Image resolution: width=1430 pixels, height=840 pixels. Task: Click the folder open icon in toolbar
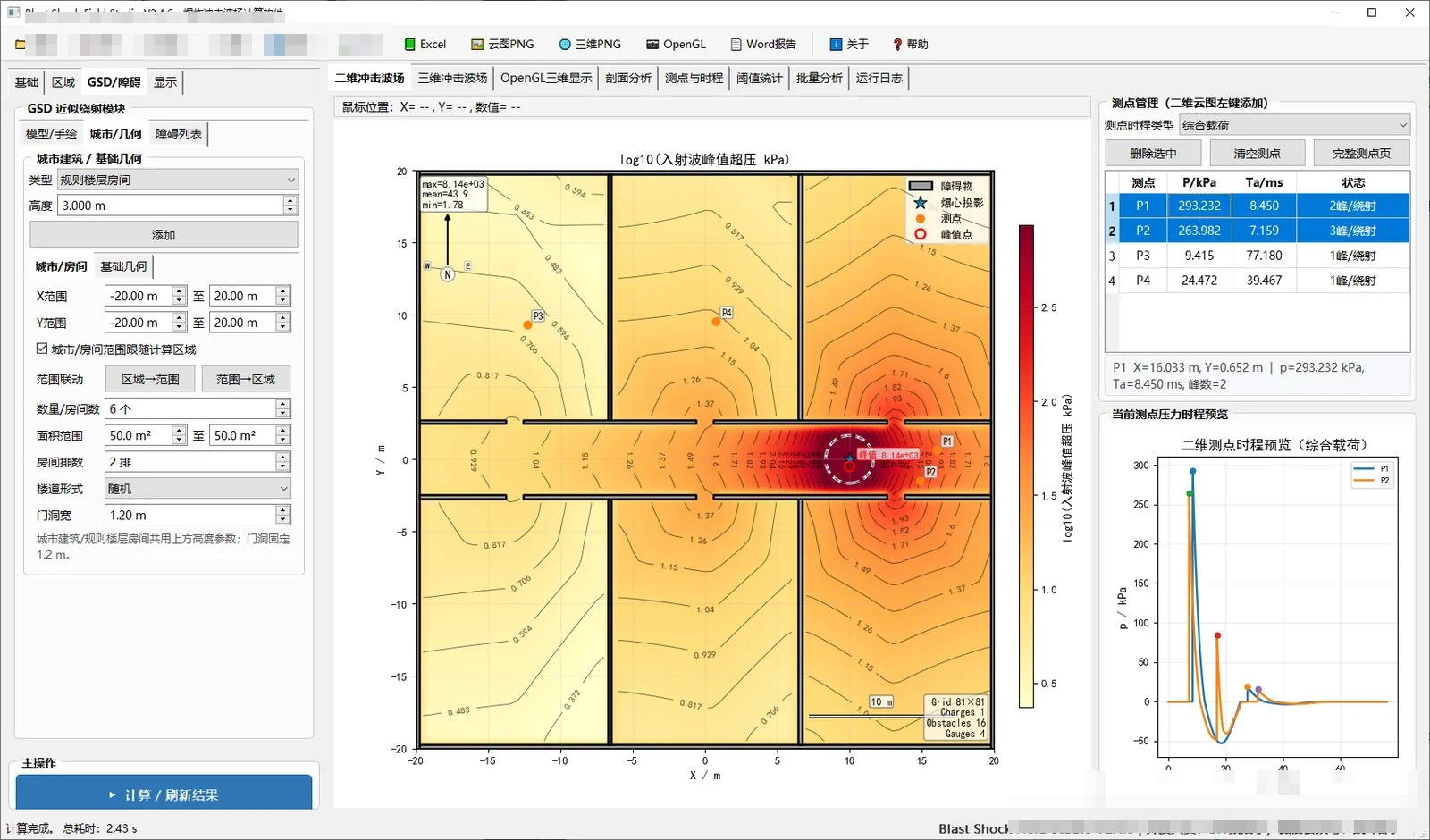click(x=20, y=44)
